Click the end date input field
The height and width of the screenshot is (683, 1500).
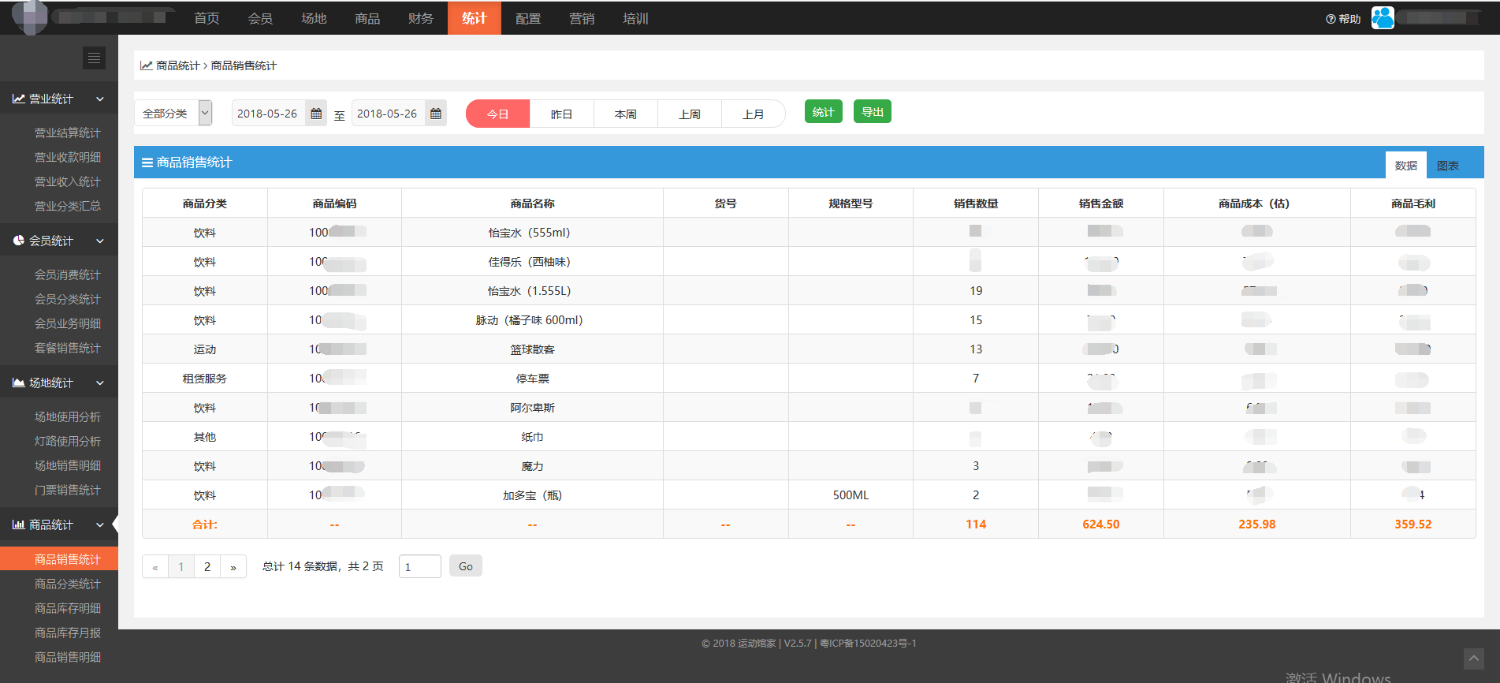click(388, 114)
